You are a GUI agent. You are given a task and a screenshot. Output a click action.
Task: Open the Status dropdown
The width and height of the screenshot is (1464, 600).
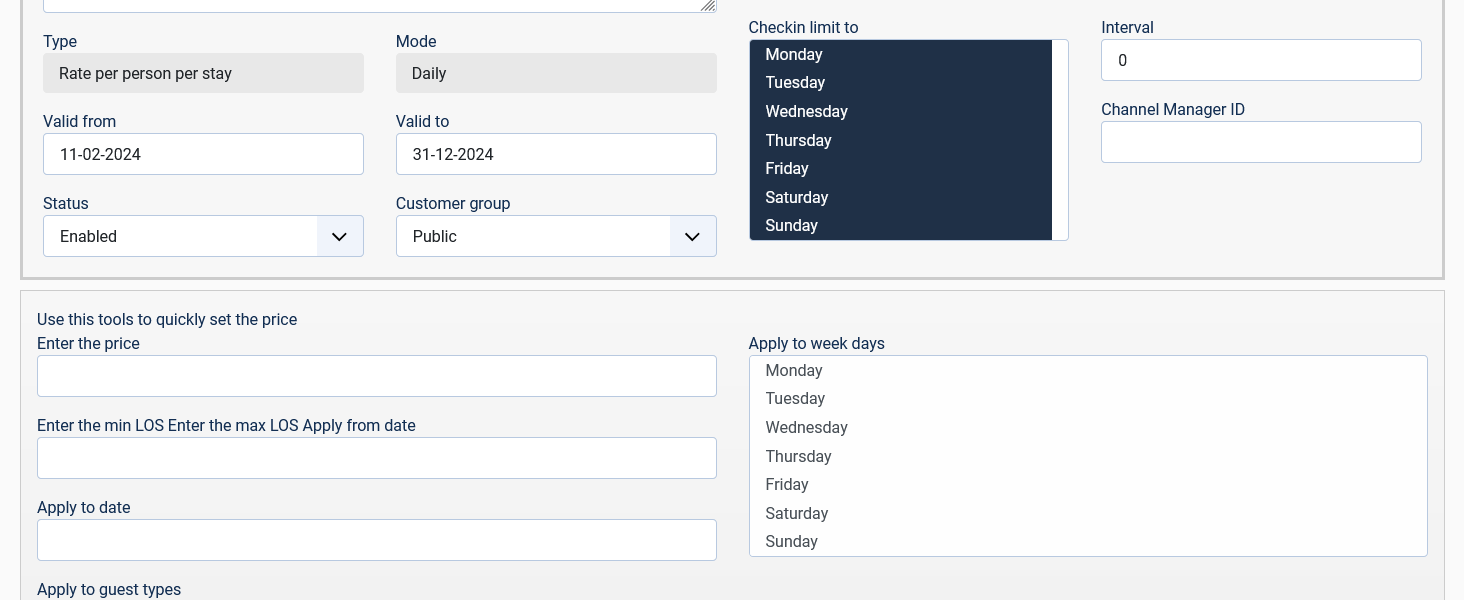point(203,236)
